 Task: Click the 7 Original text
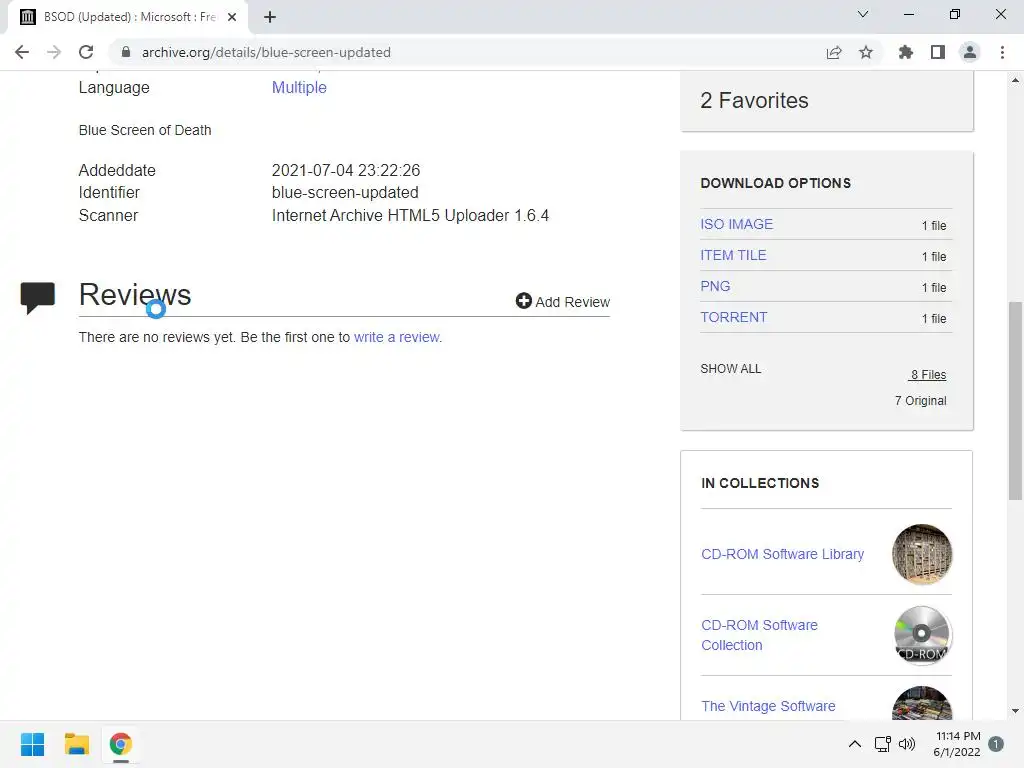click(920, 400)
